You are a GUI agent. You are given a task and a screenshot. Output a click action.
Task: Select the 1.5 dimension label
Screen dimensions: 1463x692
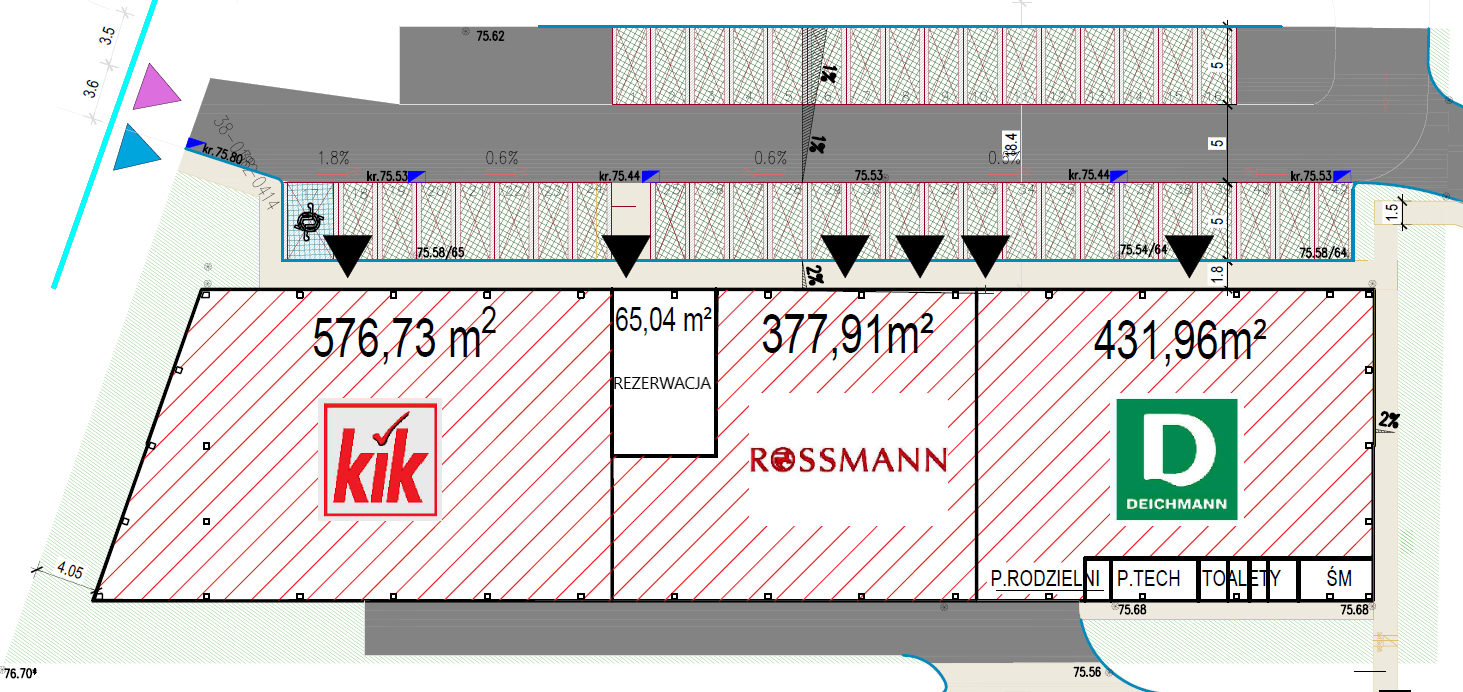(1391, 212)
